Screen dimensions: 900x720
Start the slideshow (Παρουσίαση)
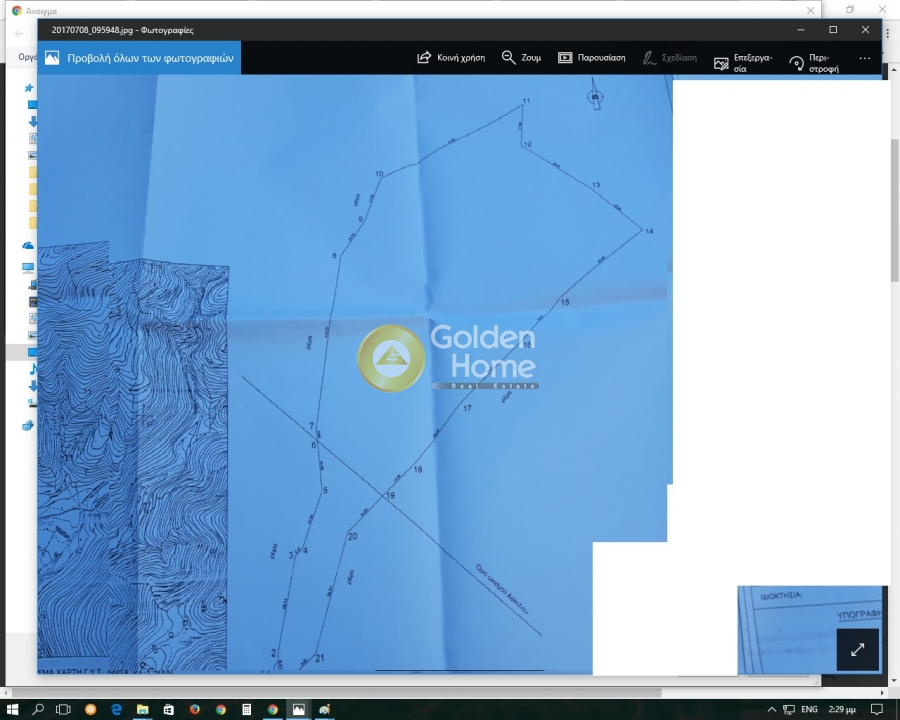(591, 58)
